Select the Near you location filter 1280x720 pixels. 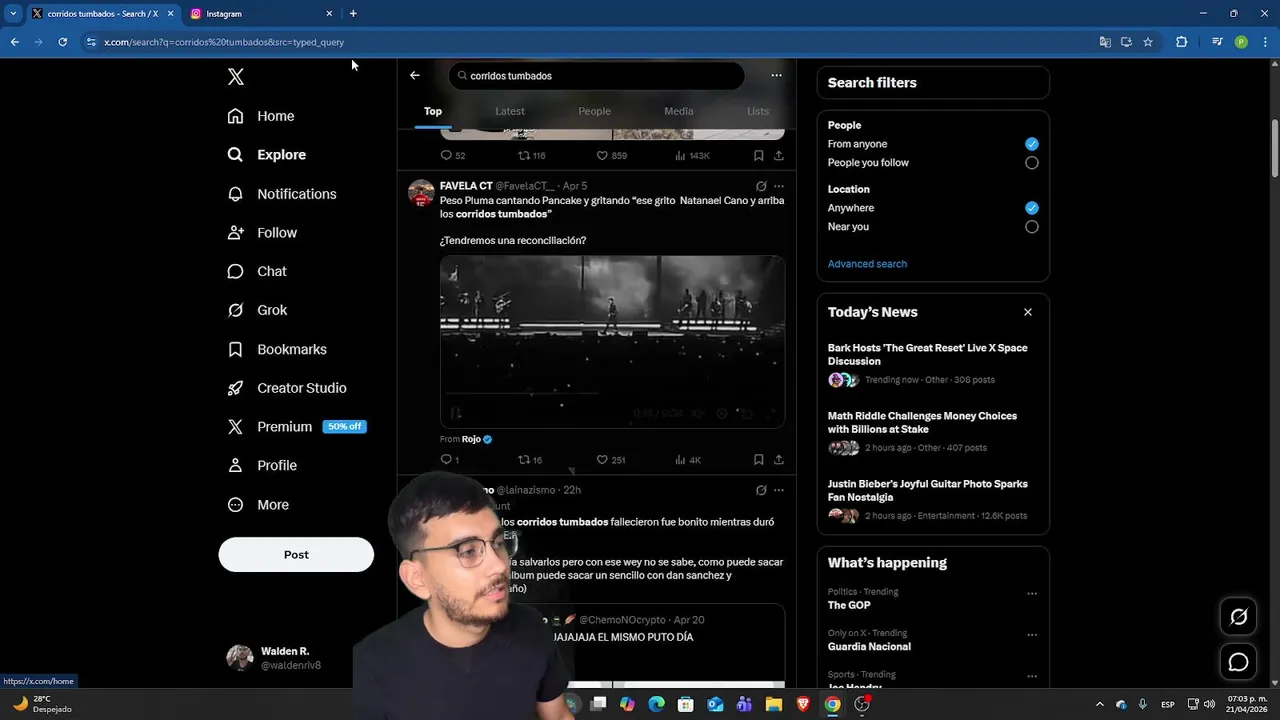click(x=1032, y=227)
